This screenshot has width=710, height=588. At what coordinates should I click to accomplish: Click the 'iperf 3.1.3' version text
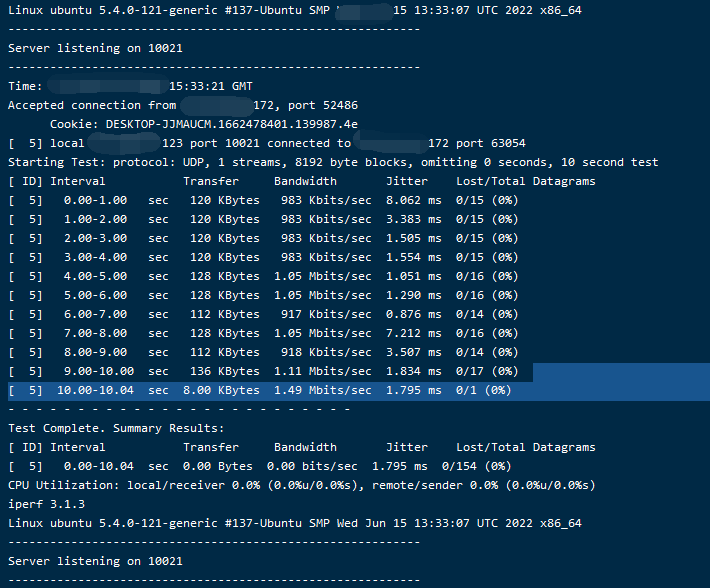[46, 504]
